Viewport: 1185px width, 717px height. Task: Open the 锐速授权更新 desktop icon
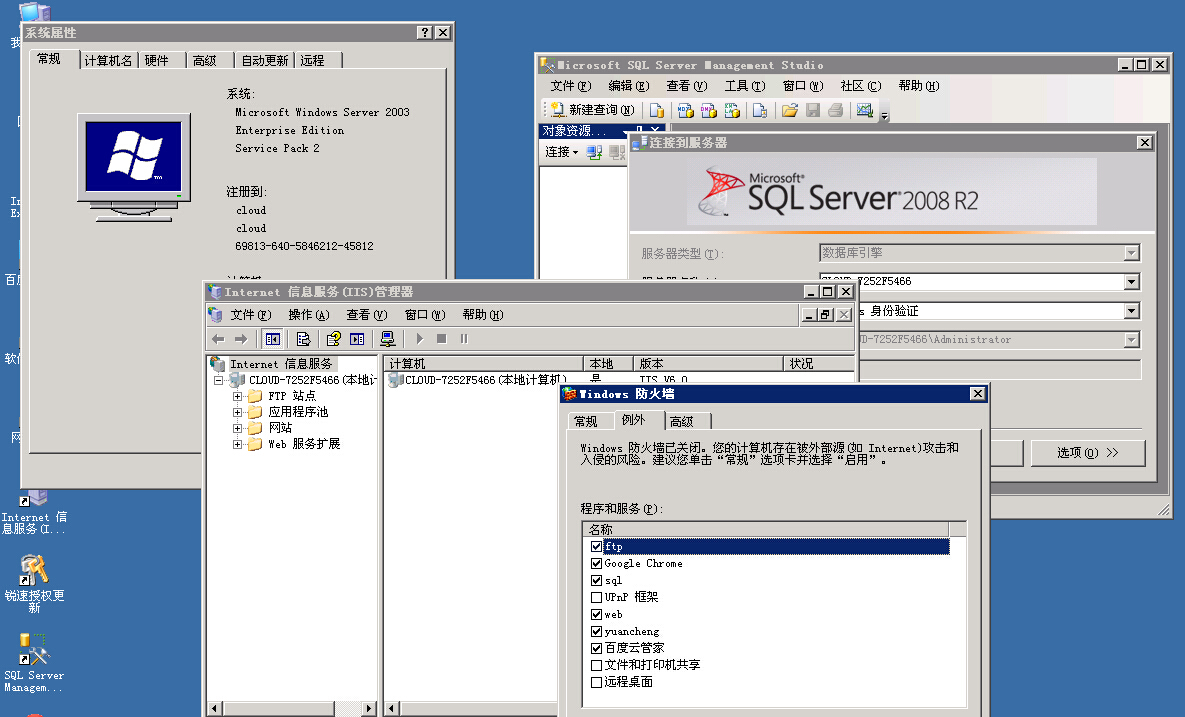(x=34, y=583)
